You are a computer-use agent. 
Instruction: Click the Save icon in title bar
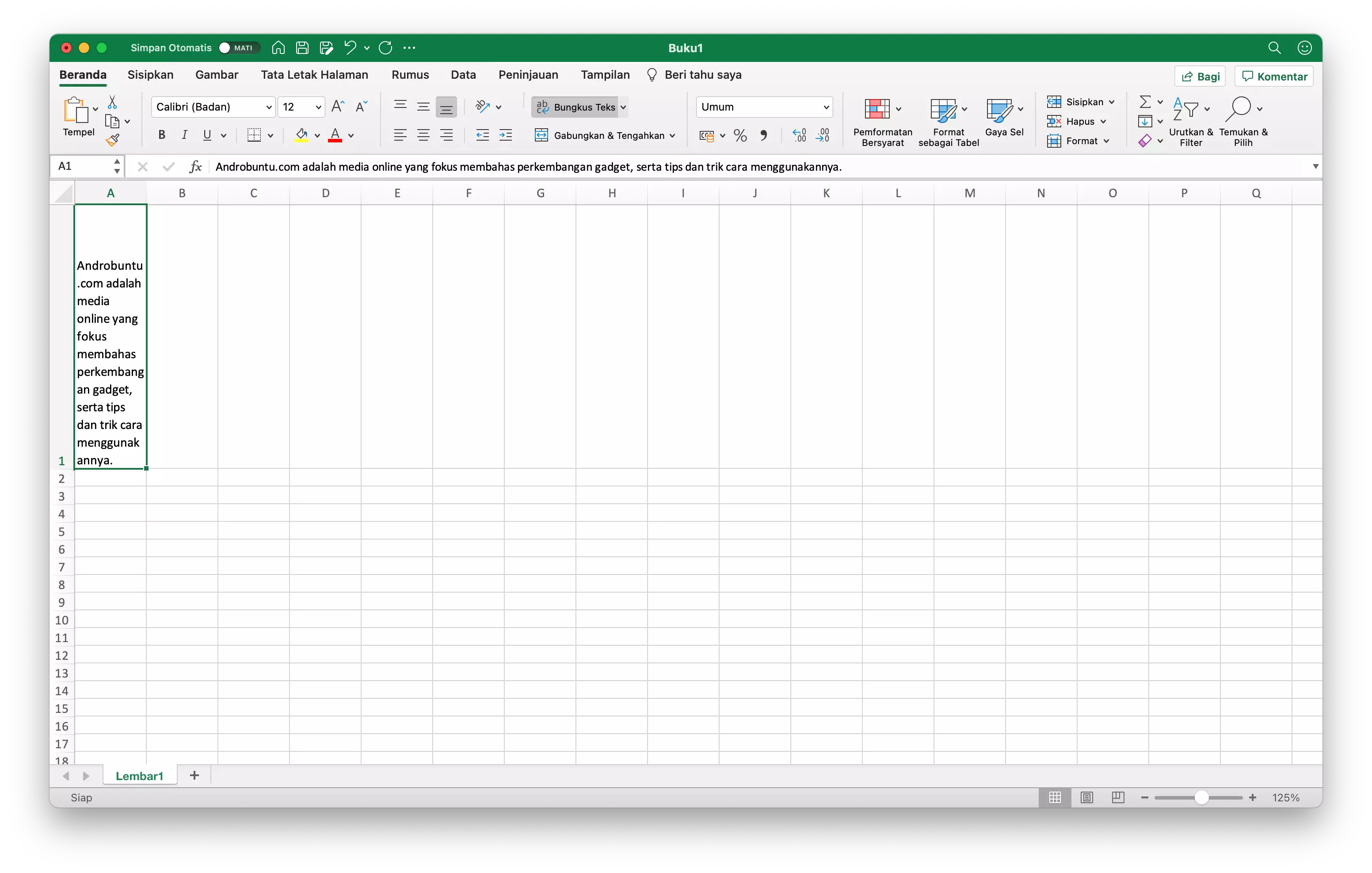click(302, 48)
